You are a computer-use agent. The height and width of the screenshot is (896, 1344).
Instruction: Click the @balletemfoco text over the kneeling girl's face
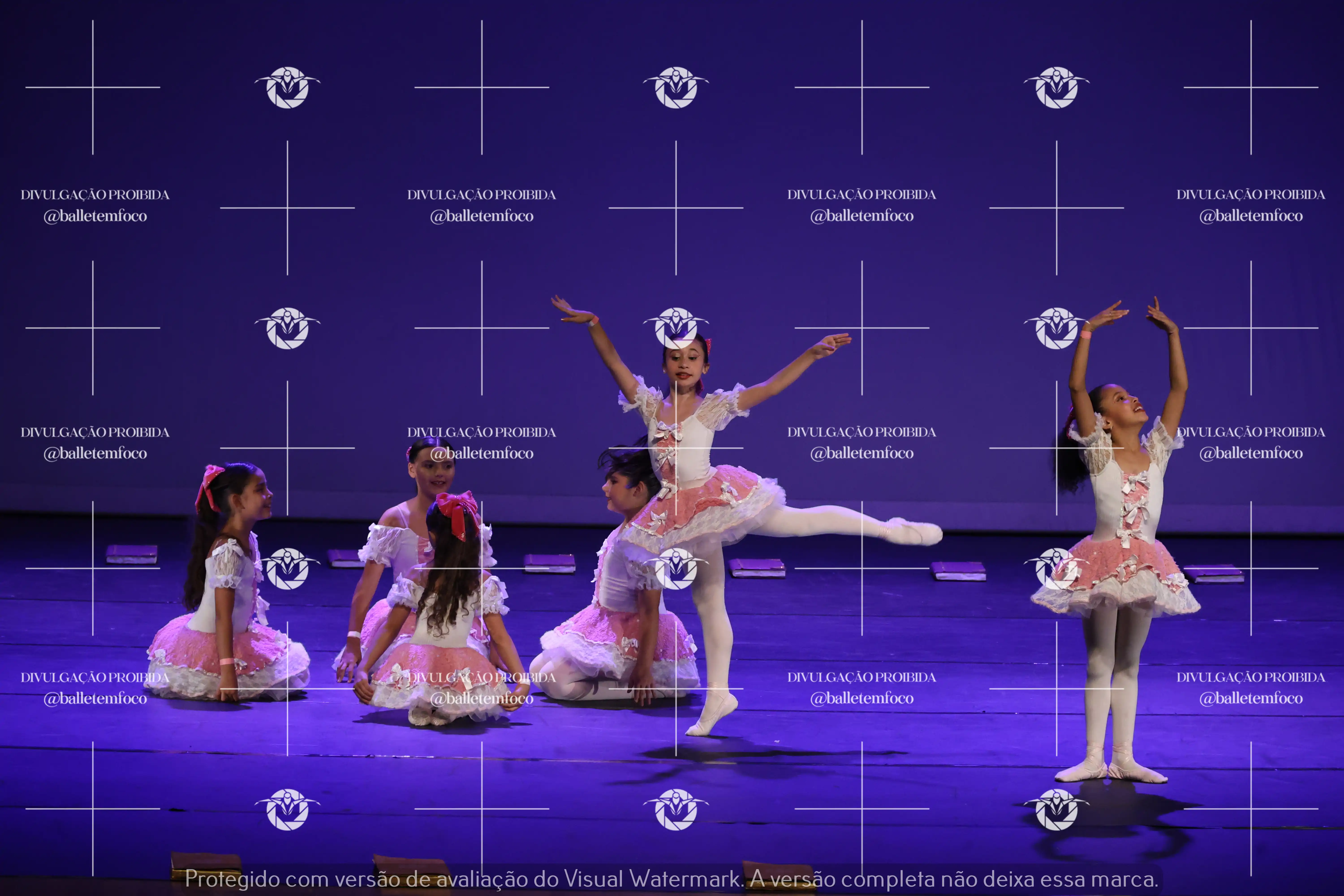click(x=482, y=453)
